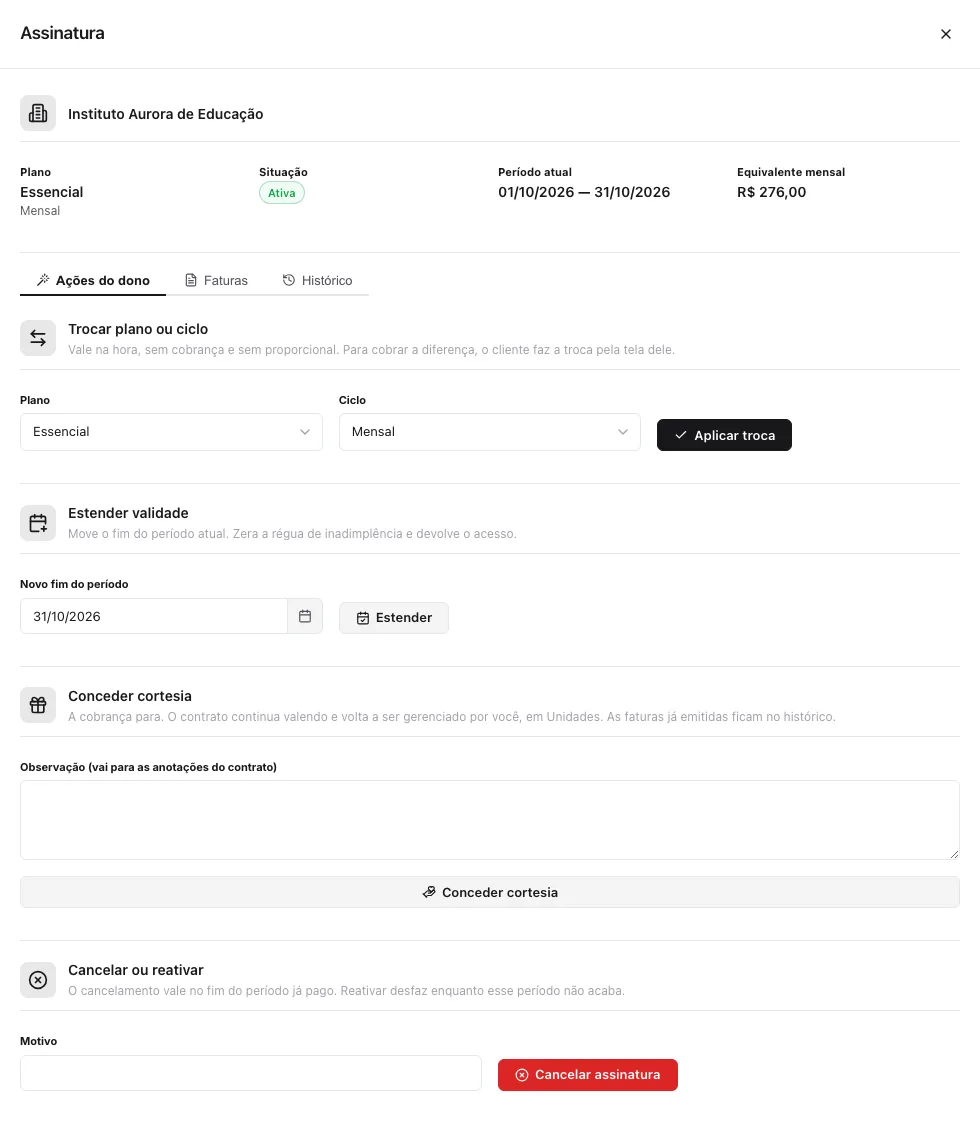Click the circled X icon beside Cancelar ou reativar

(38, 979)
